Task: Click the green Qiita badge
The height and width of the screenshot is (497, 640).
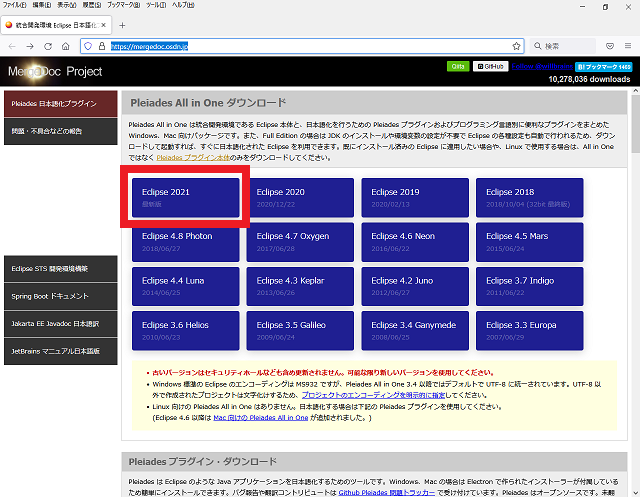Action: 458,67
